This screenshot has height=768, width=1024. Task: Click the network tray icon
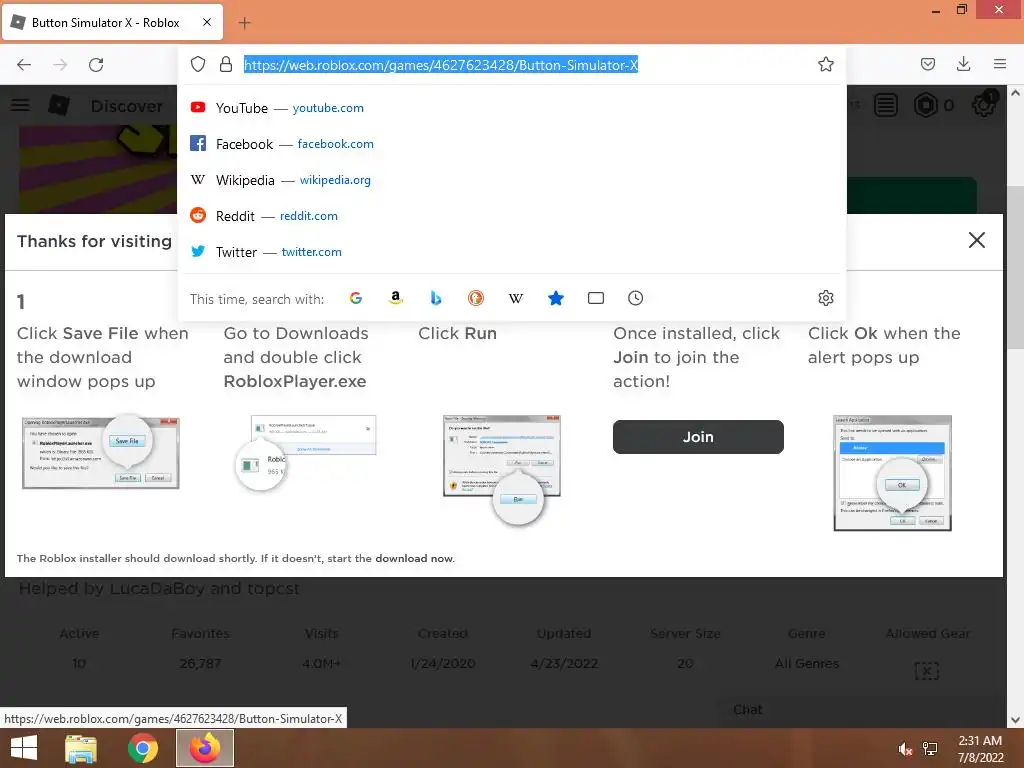coord(930,749)
